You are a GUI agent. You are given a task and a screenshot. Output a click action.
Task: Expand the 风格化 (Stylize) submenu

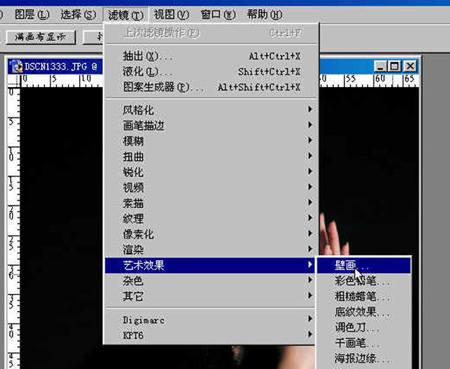pyautogui.click(x=211, y=110)
